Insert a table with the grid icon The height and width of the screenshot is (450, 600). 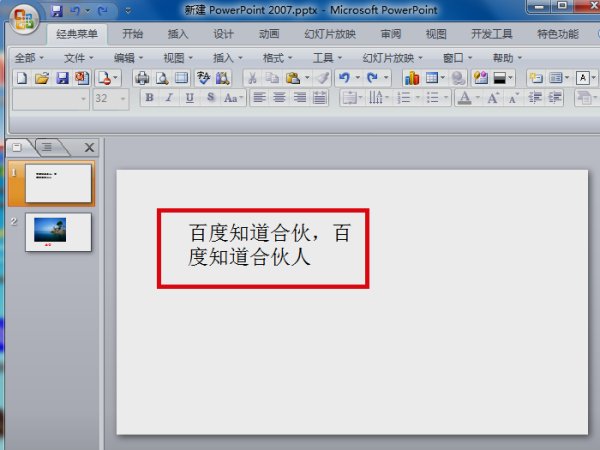[432, 78]
